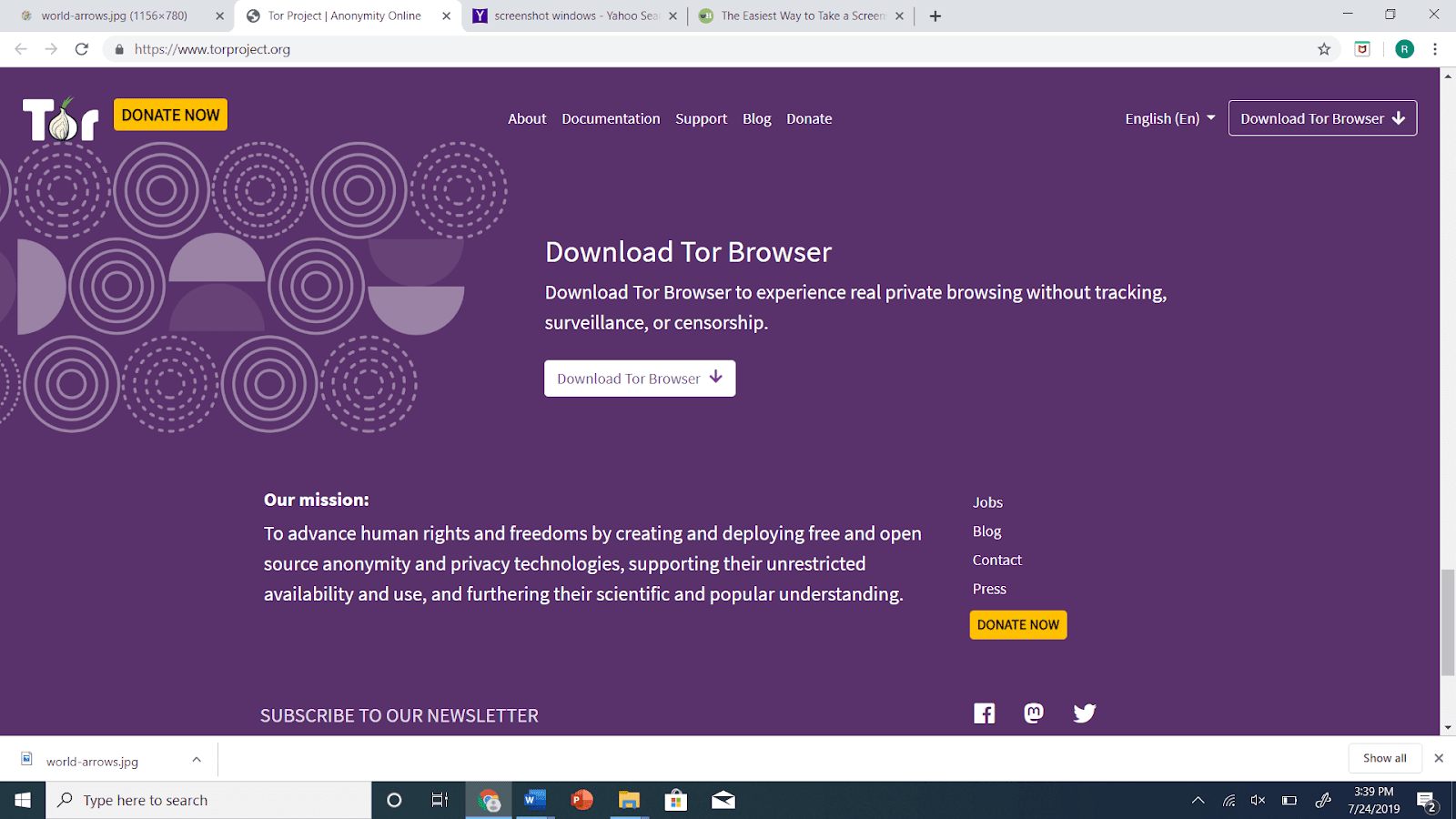The width and height of the screenshot is (1456, 819).
Task: Click the bookmark star in address bar
Action: click(1325, 49)
